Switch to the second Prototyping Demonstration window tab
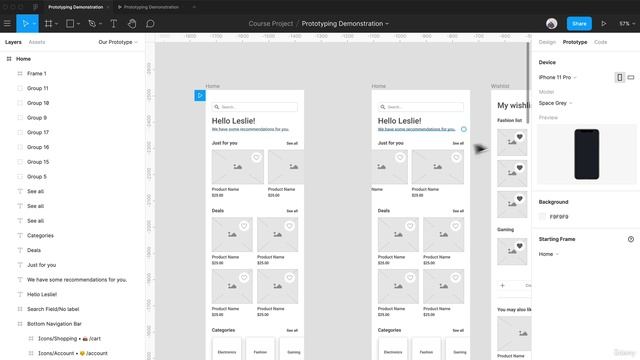 click(149, 7)
